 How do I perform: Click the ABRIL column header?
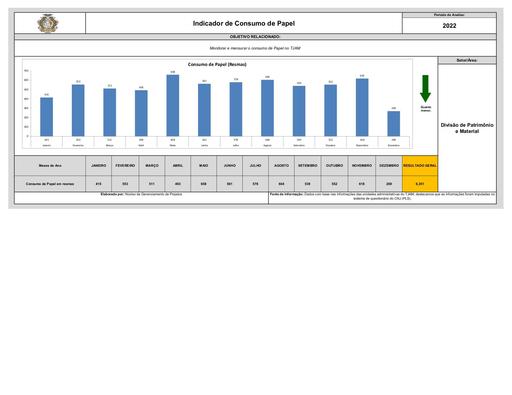(x=178, y=166)
